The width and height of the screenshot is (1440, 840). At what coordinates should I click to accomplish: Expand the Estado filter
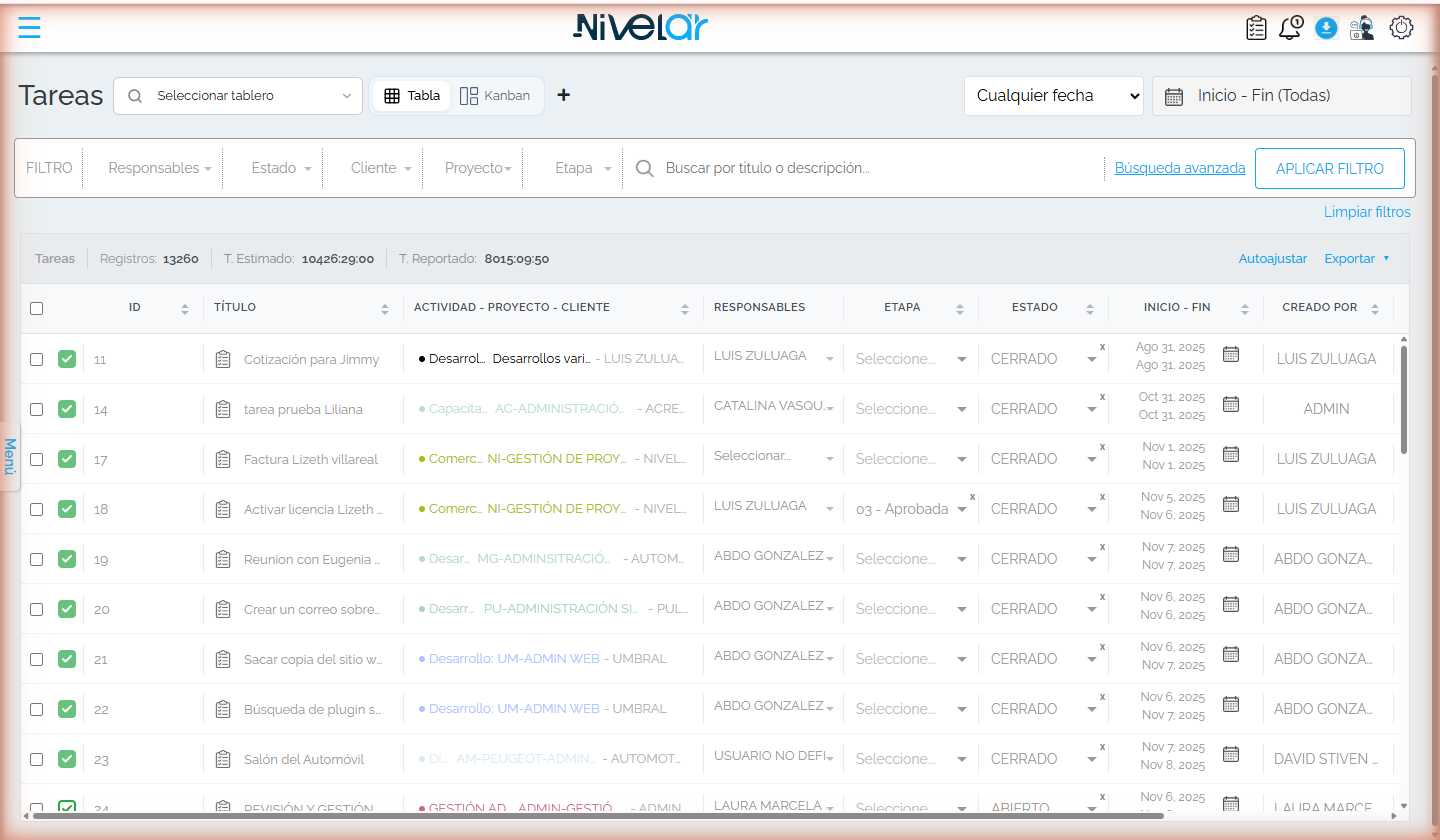point(281,168)
